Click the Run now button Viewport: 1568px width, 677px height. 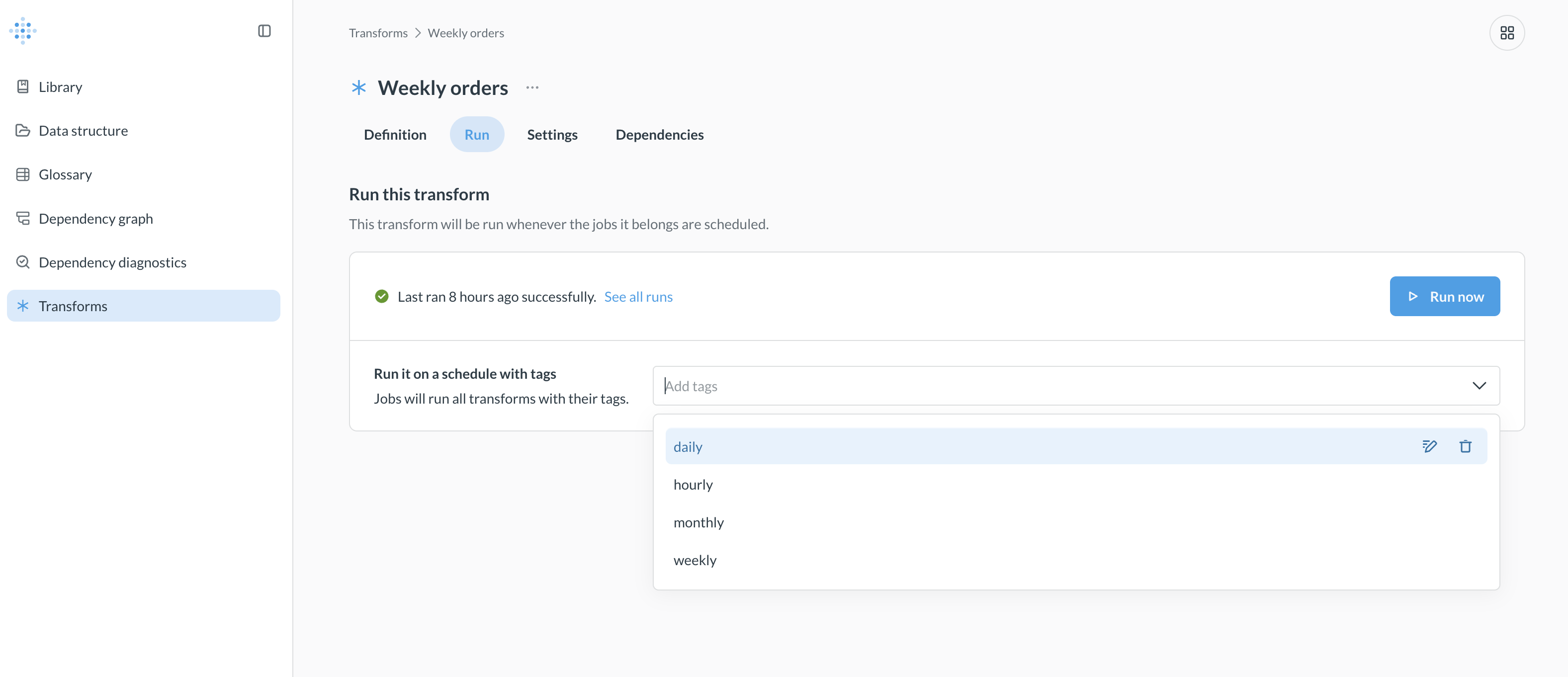coord(1444,296)
